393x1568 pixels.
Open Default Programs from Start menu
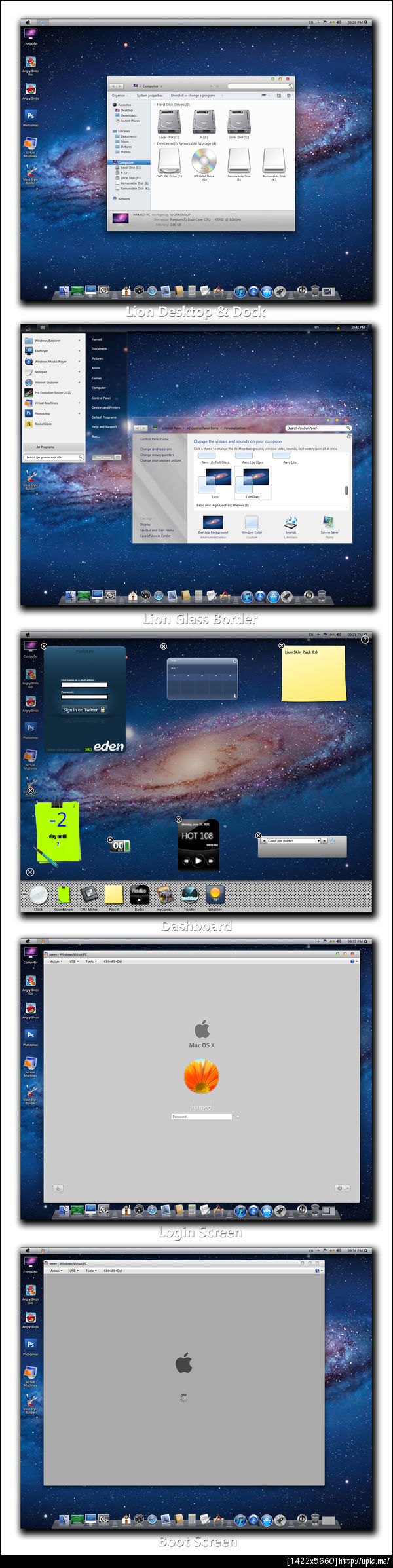pos(104,417)
